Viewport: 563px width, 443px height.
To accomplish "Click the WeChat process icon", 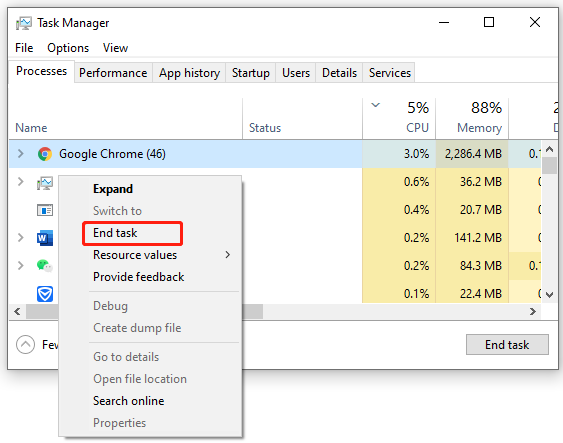I will (45, 266).
